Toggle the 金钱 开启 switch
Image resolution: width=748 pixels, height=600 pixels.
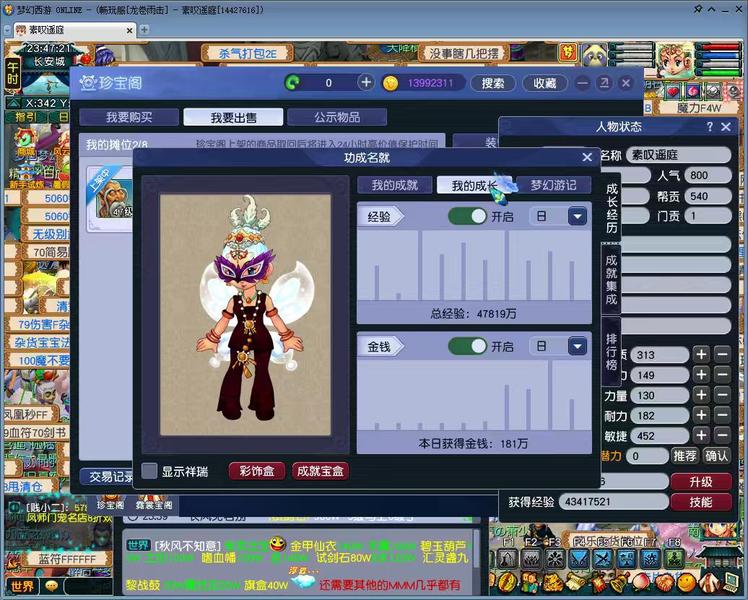(x=468, y=346)
